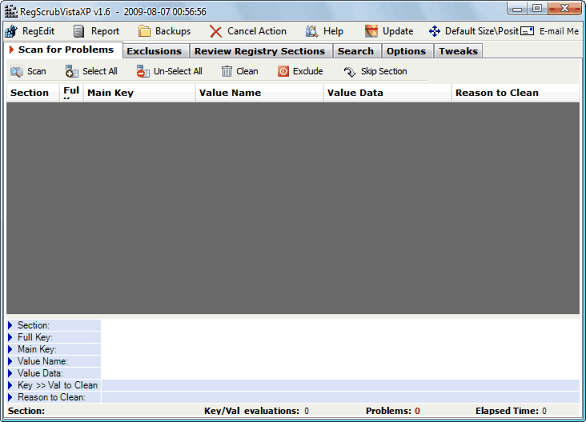Click the E-mail Me icon
586x422 pixels.
tap(527, 31)
